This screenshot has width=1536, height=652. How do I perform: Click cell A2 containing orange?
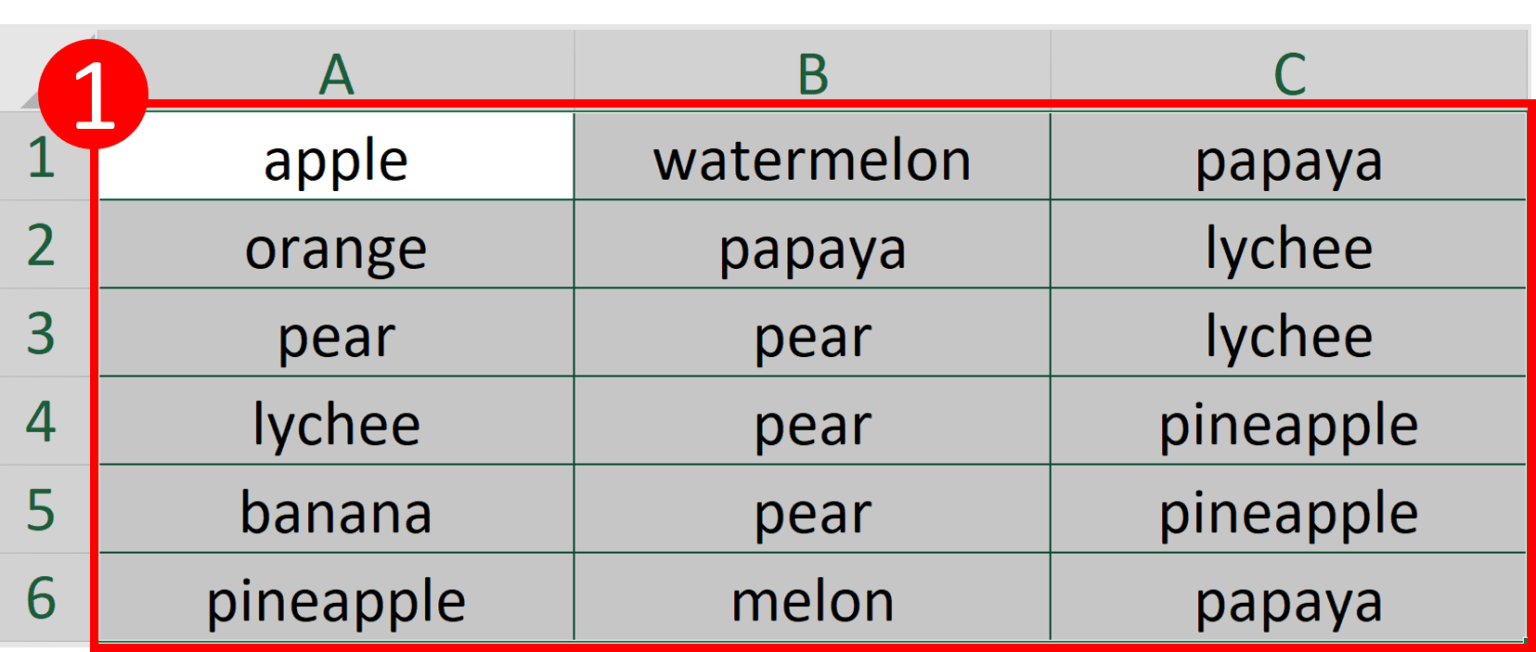tap(337, 244)
